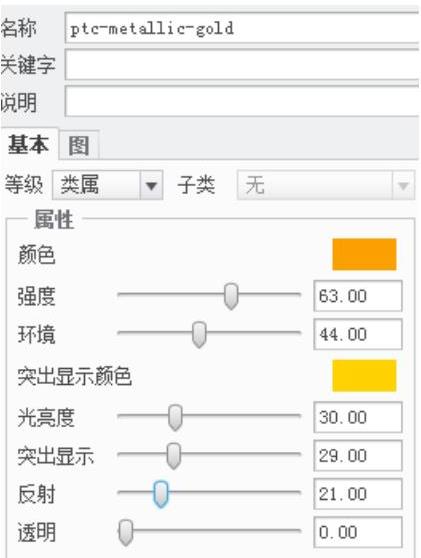Open the yellow 突出显示颜色 swatch
The width and height of the screenshot is (421, 558).
pos(364,376)
